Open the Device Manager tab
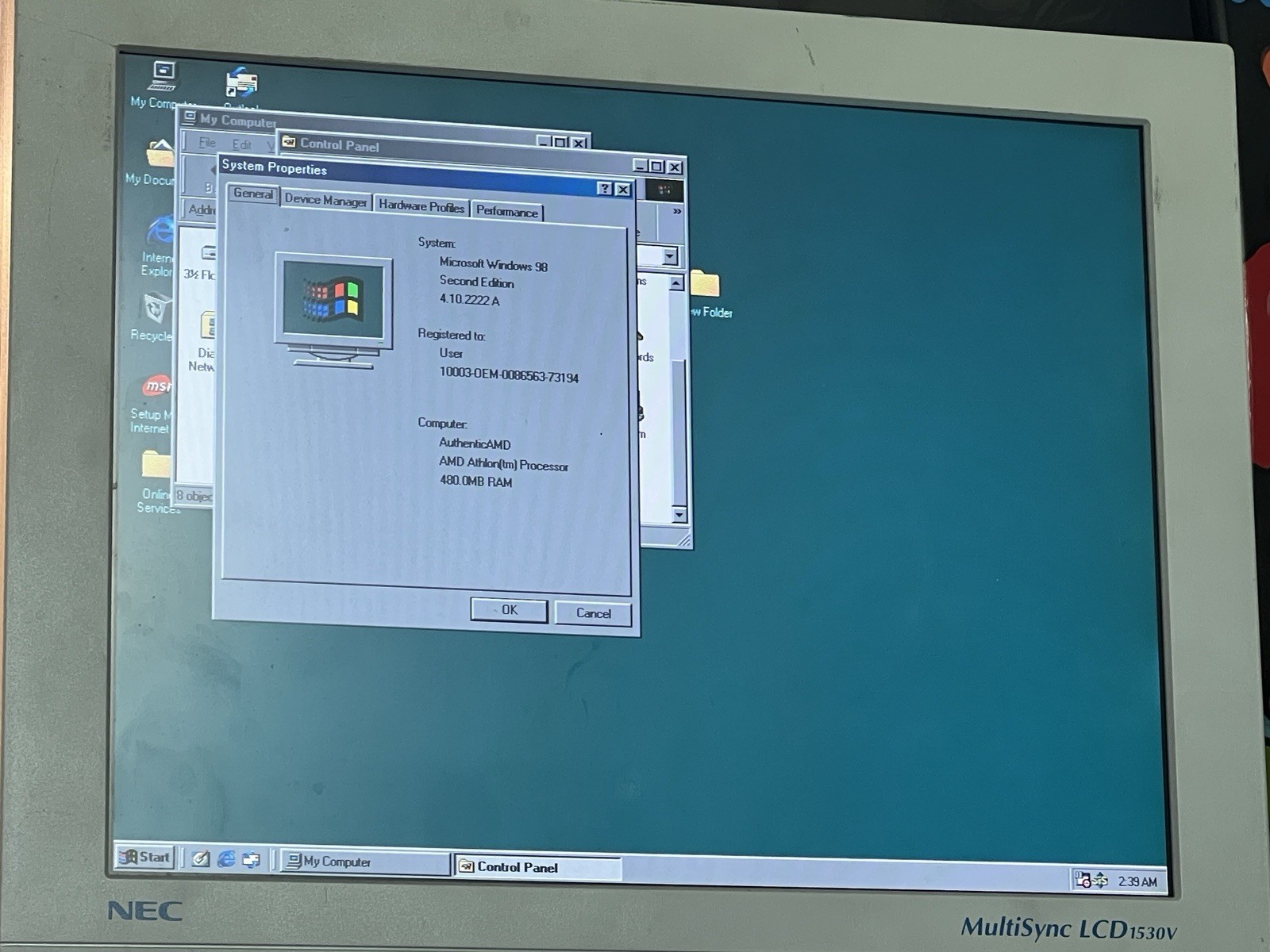Image resolution: width=1270 pixels, height=952 pixels. 325,200
